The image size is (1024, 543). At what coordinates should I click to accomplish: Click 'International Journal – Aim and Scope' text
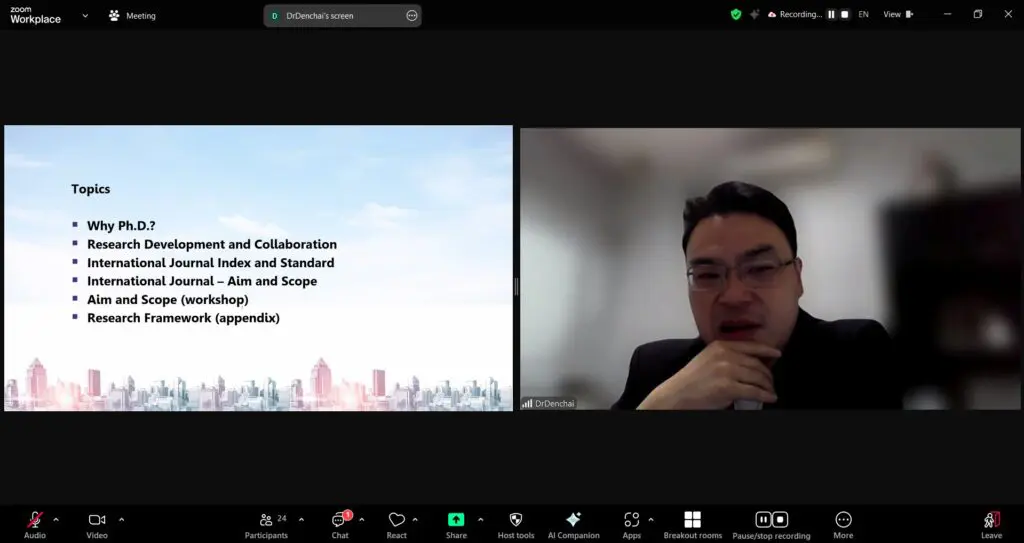pyautogui.click(x=202, y=282)
